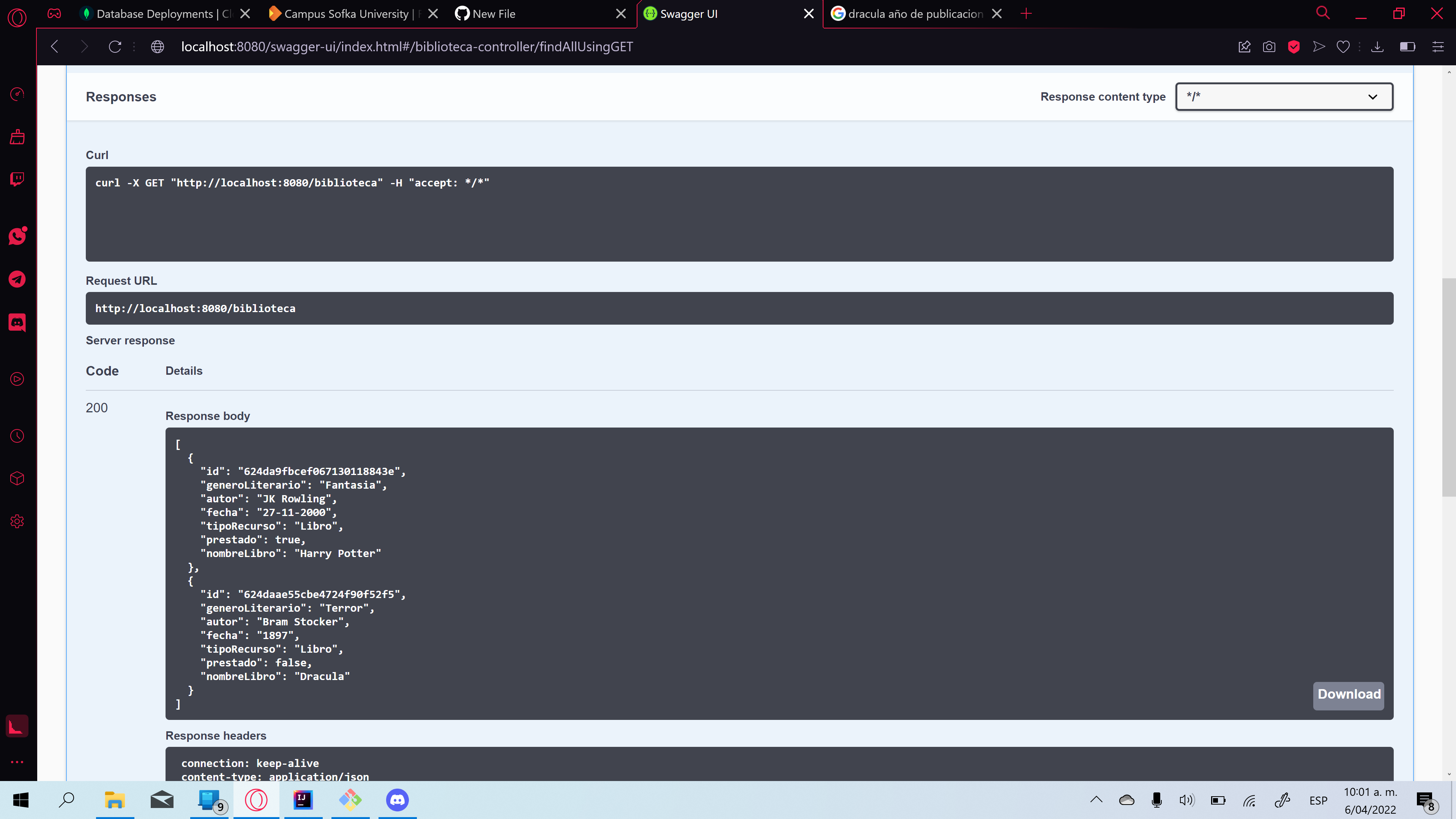The image size is (1456, 819).
Task: Open IntelliJ IDEA from the taskbar
Action: [303, 800]
